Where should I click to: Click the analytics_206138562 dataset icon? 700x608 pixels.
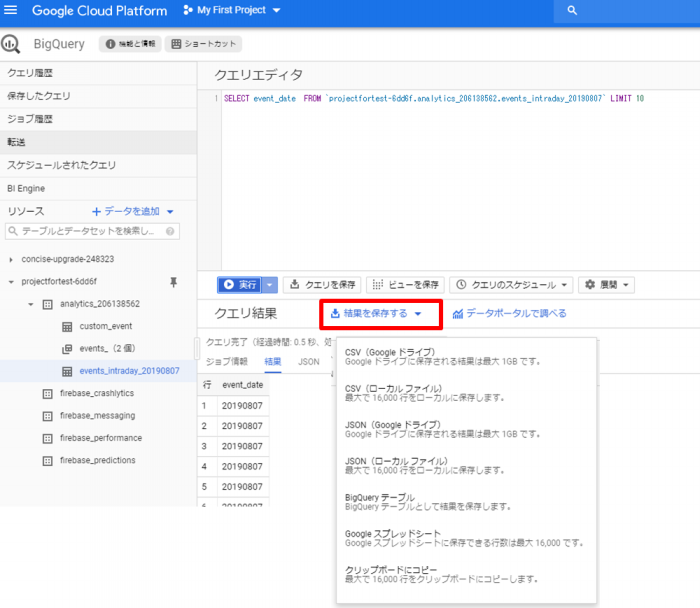click(x=47, y=304)
